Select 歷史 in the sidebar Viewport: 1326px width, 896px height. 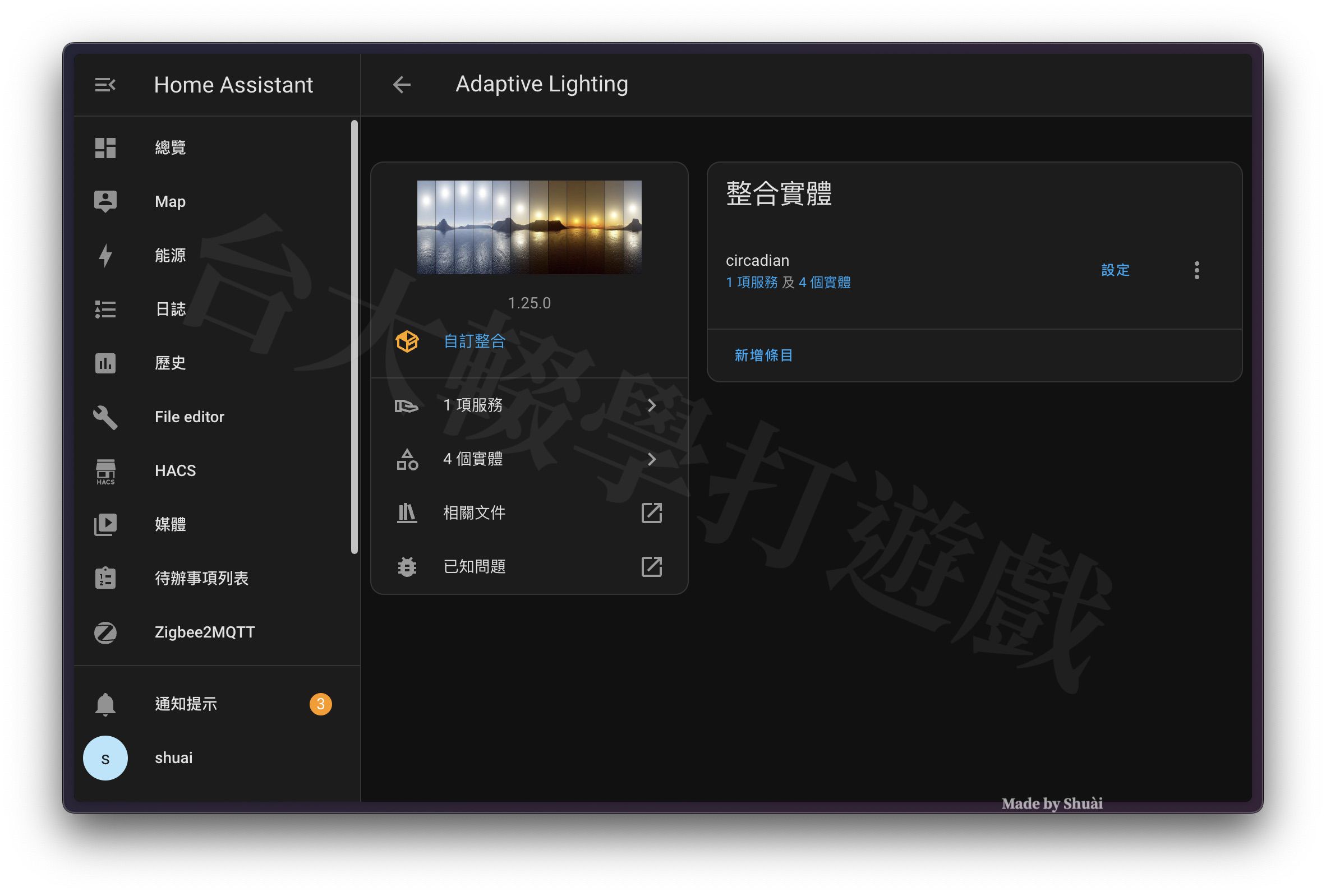pos(217,363)
